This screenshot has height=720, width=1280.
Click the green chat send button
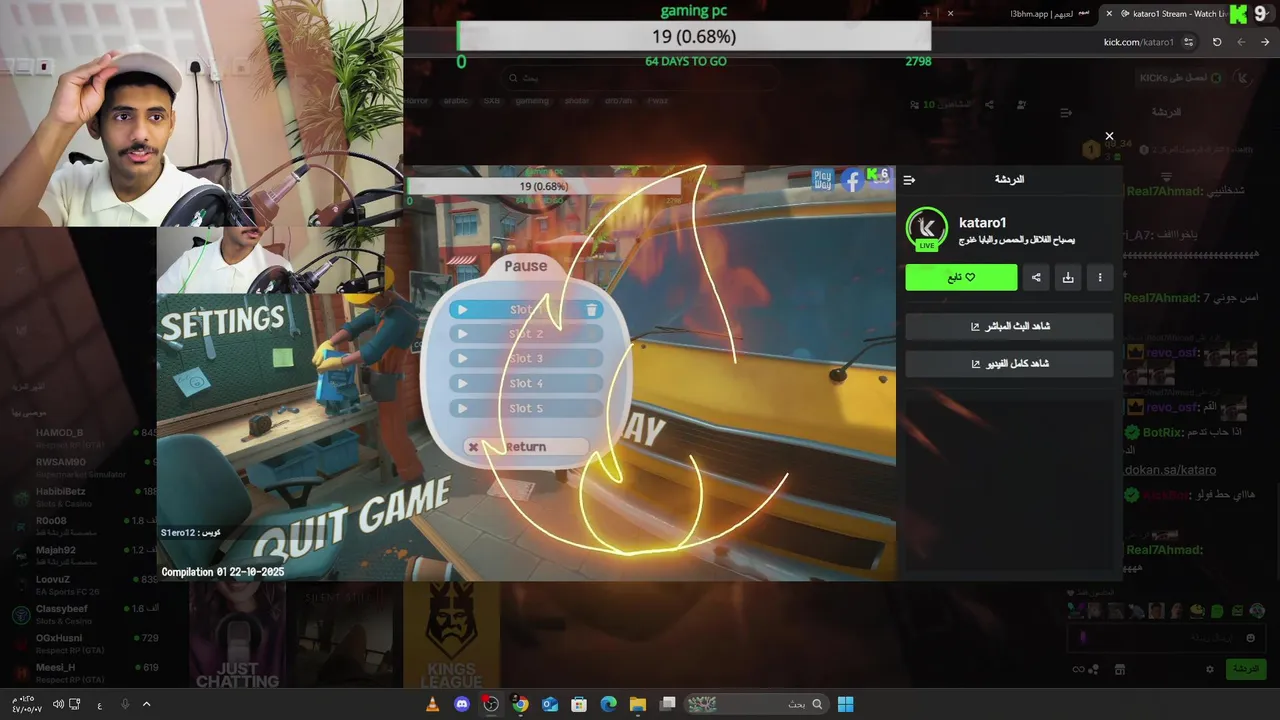point(1245,669)
